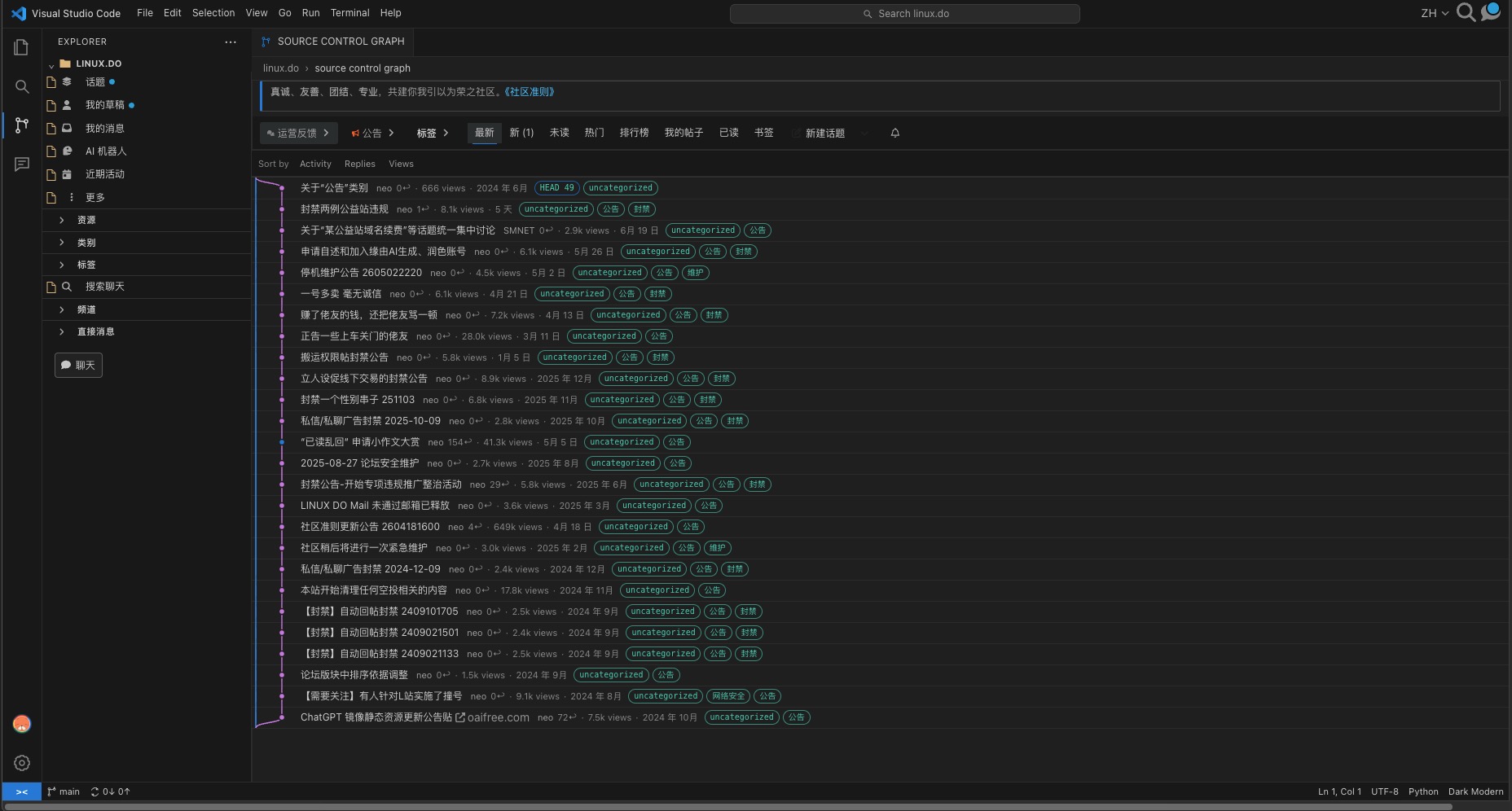1512x811 pixels.
Task: Change language mode from Python
Action: coord(1423,791)
